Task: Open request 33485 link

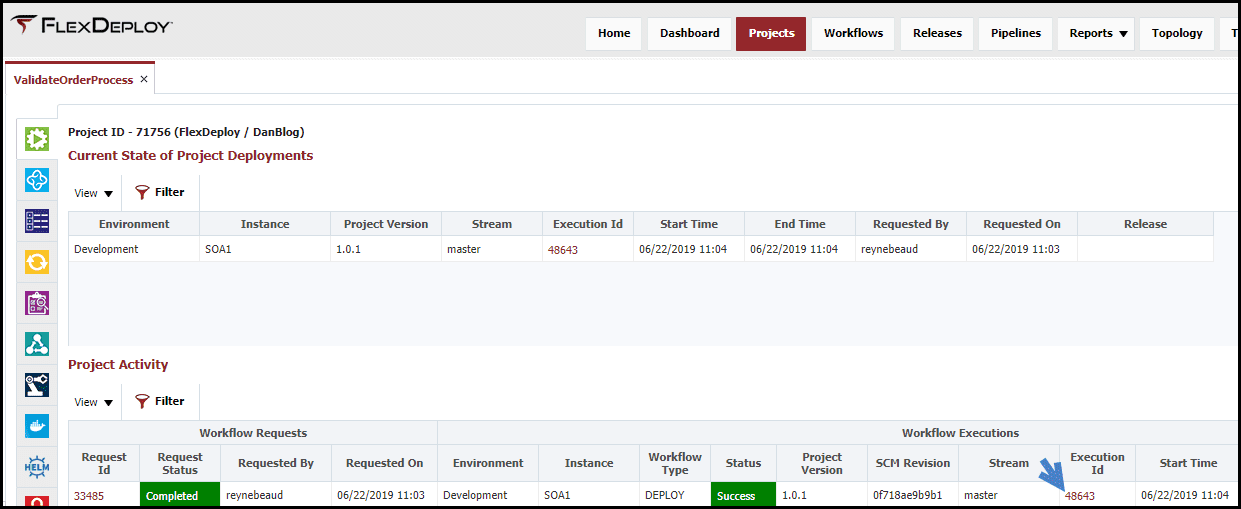Action: point(88,495)
